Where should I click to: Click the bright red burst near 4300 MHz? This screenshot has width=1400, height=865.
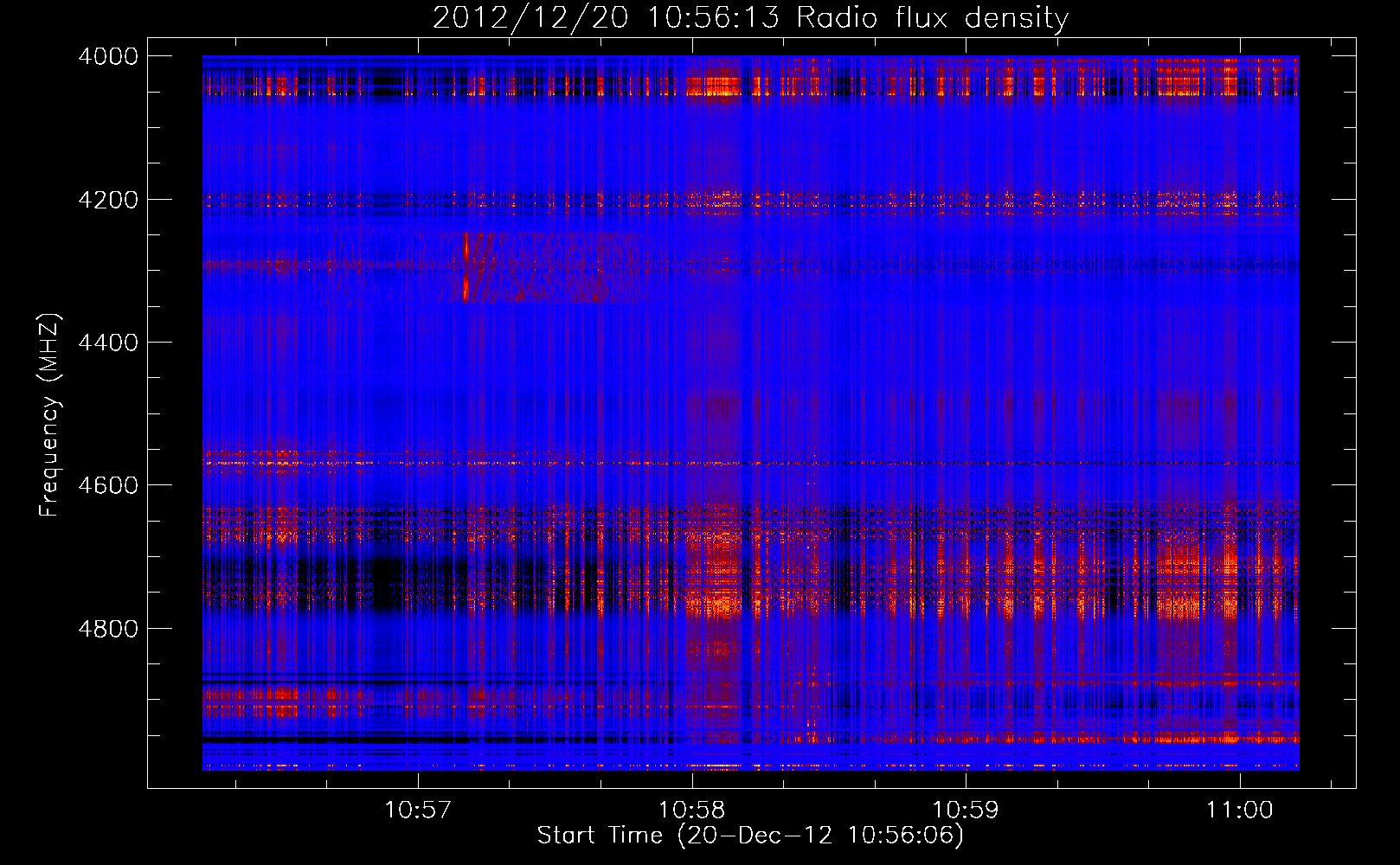(x=466, y=266)
